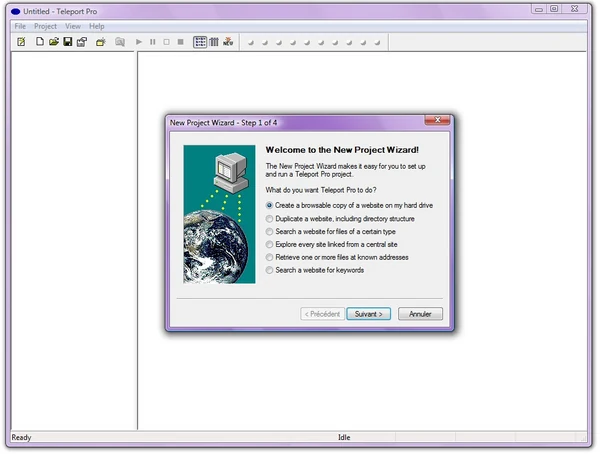Click the Teleport Pro blue title bar icon
This screenshot has height=454, width=600.
coord(16,11)
